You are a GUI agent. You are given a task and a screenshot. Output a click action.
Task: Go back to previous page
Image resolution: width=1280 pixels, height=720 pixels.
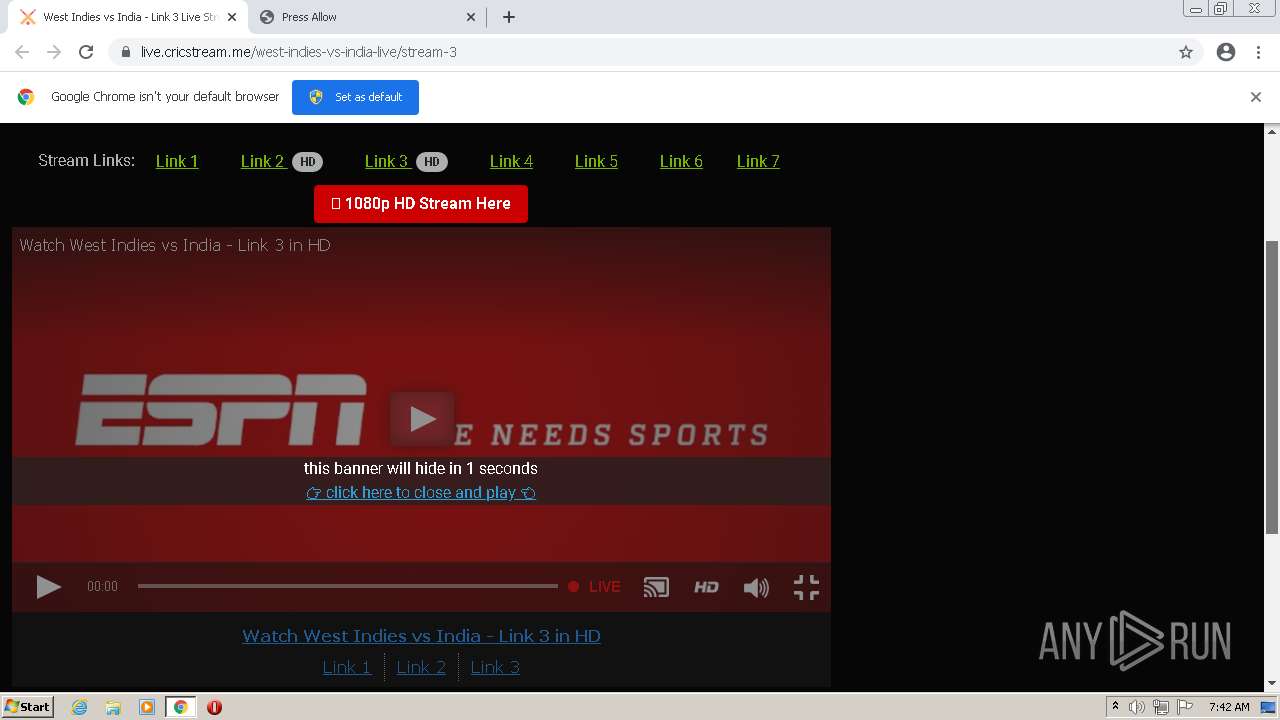(x=22, y=52)
